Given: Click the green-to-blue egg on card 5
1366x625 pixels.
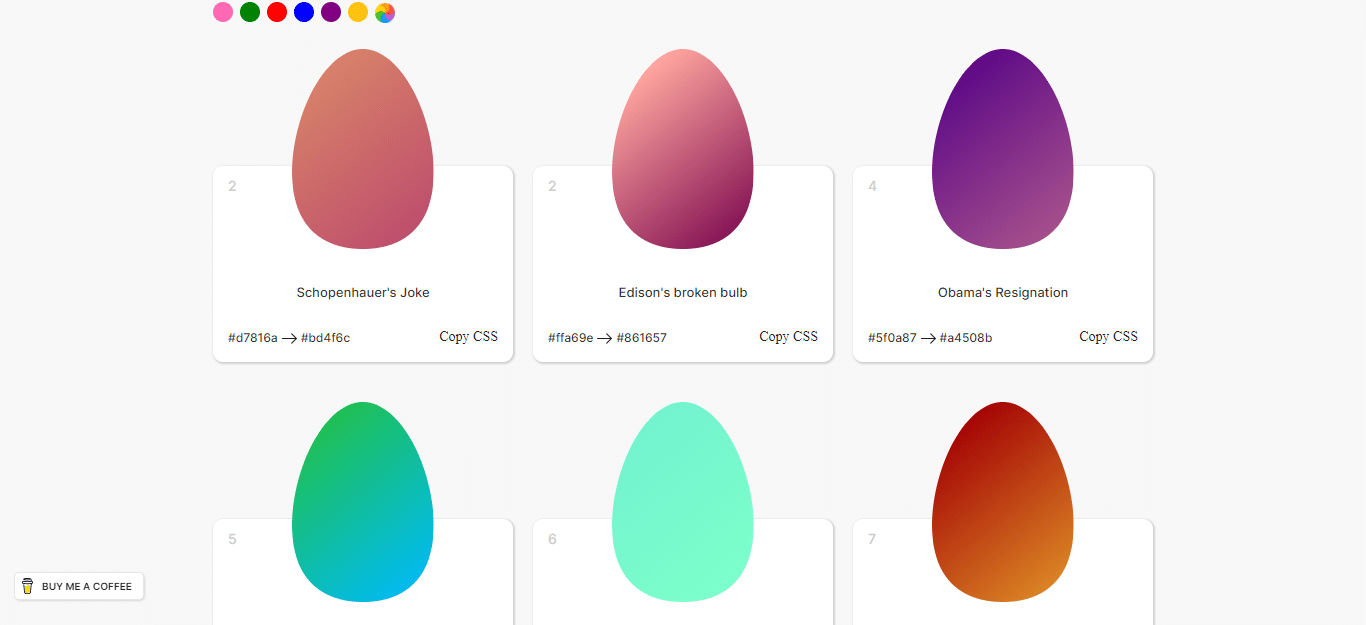Looking at the screenshot, I should point(363,502).
